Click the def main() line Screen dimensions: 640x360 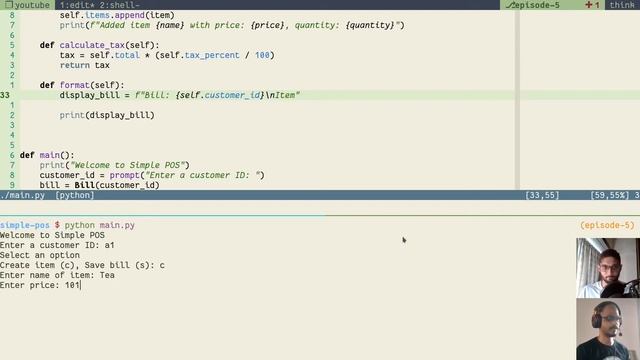[x=47, y=155]
